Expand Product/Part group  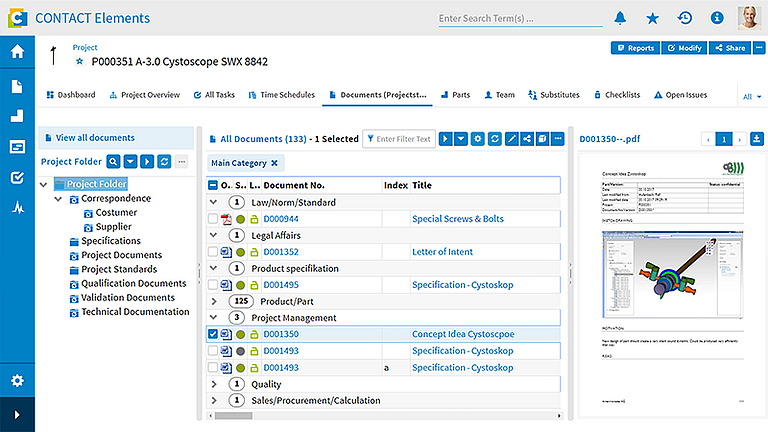pyautogui.click(x=214, y=301)
